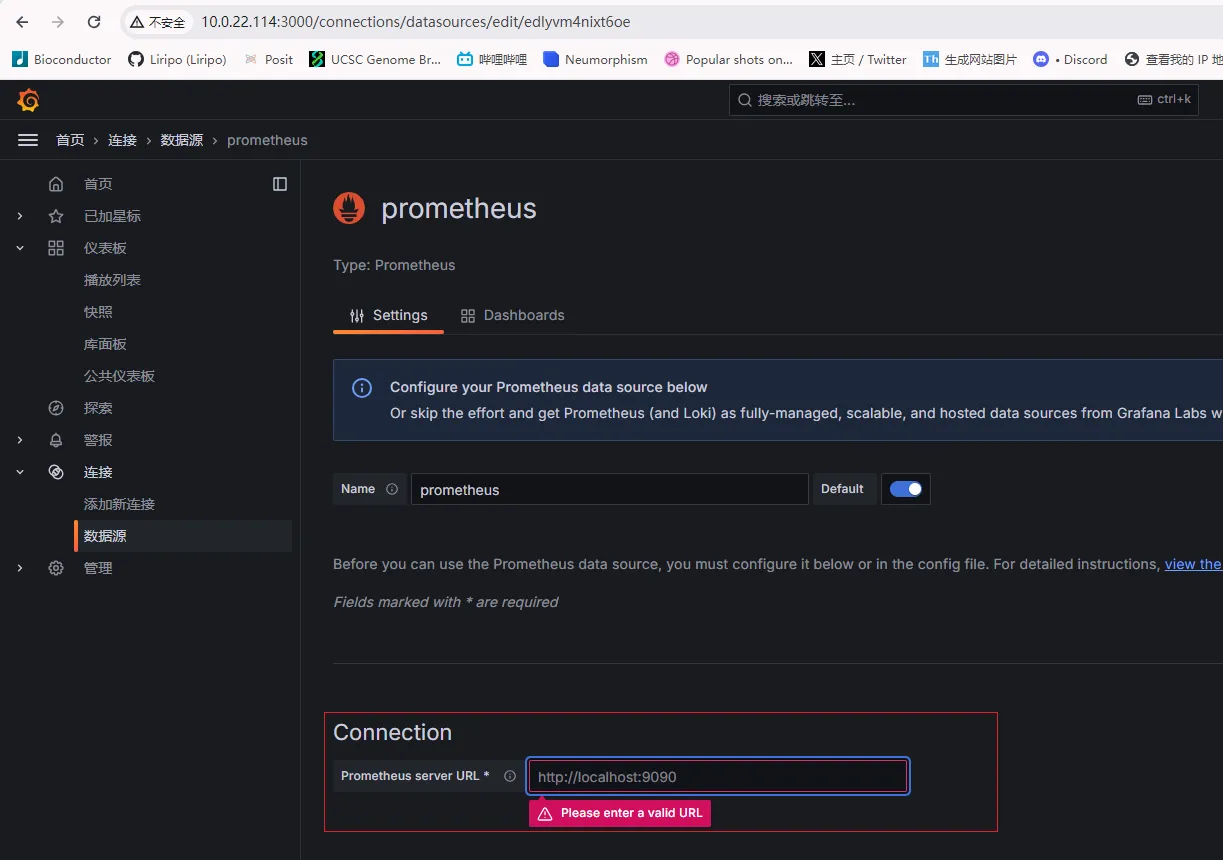Expand the Alerting section chevron
Image resolution: width=1223 pixels, height=860 pixels.
pos(20,440)
